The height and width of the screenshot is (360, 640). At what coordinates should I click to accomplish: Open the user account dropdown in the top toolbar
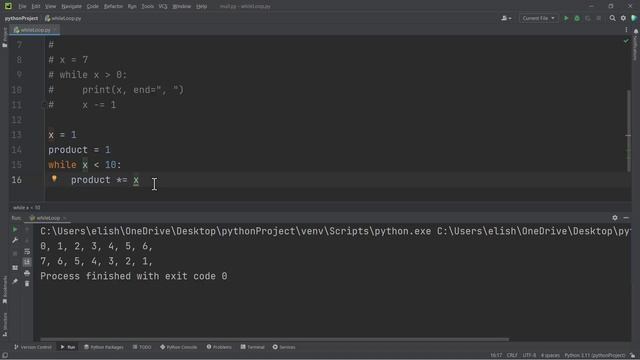tap(506, 18)
